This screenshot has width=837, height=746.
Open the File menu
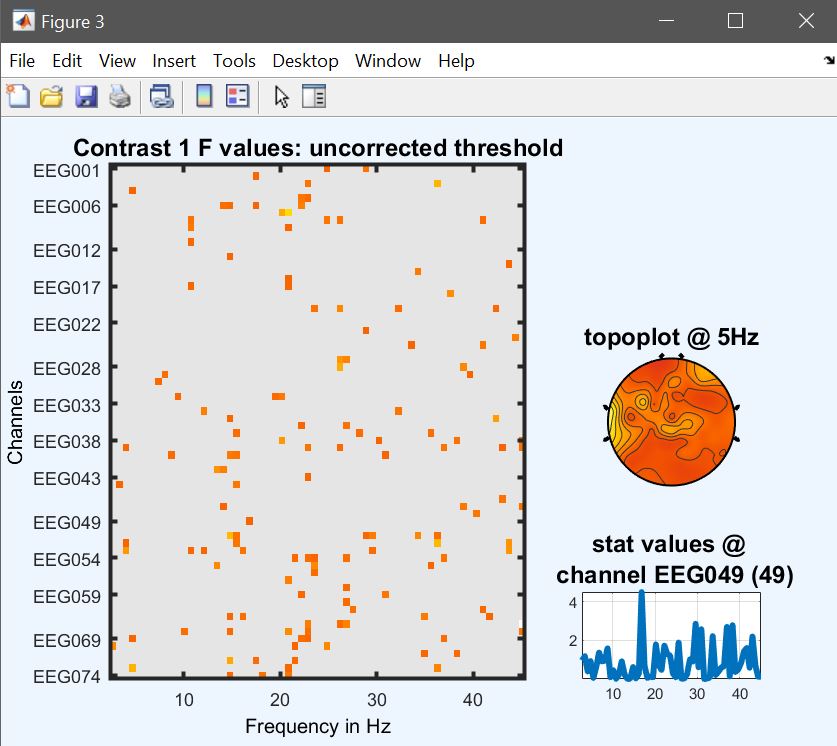coord(22,61)
